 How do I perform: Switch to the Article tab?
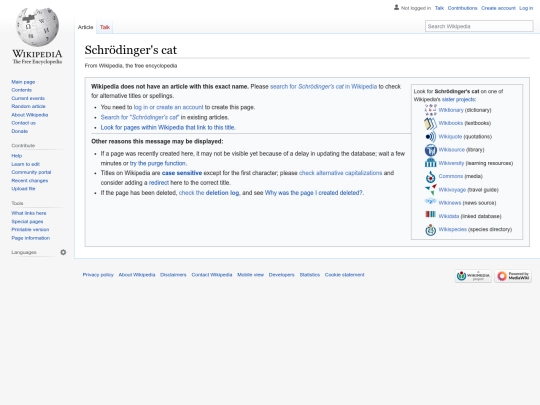click(x=85, y=27)
